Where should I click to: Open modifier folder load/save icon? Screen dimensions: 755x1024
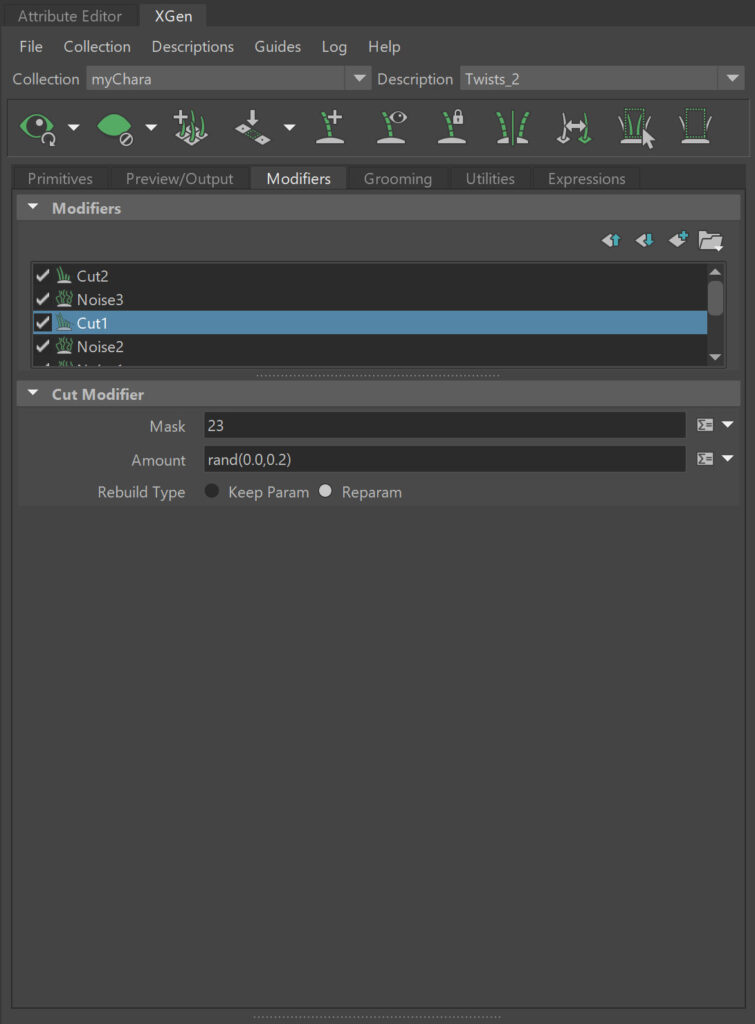711,241
